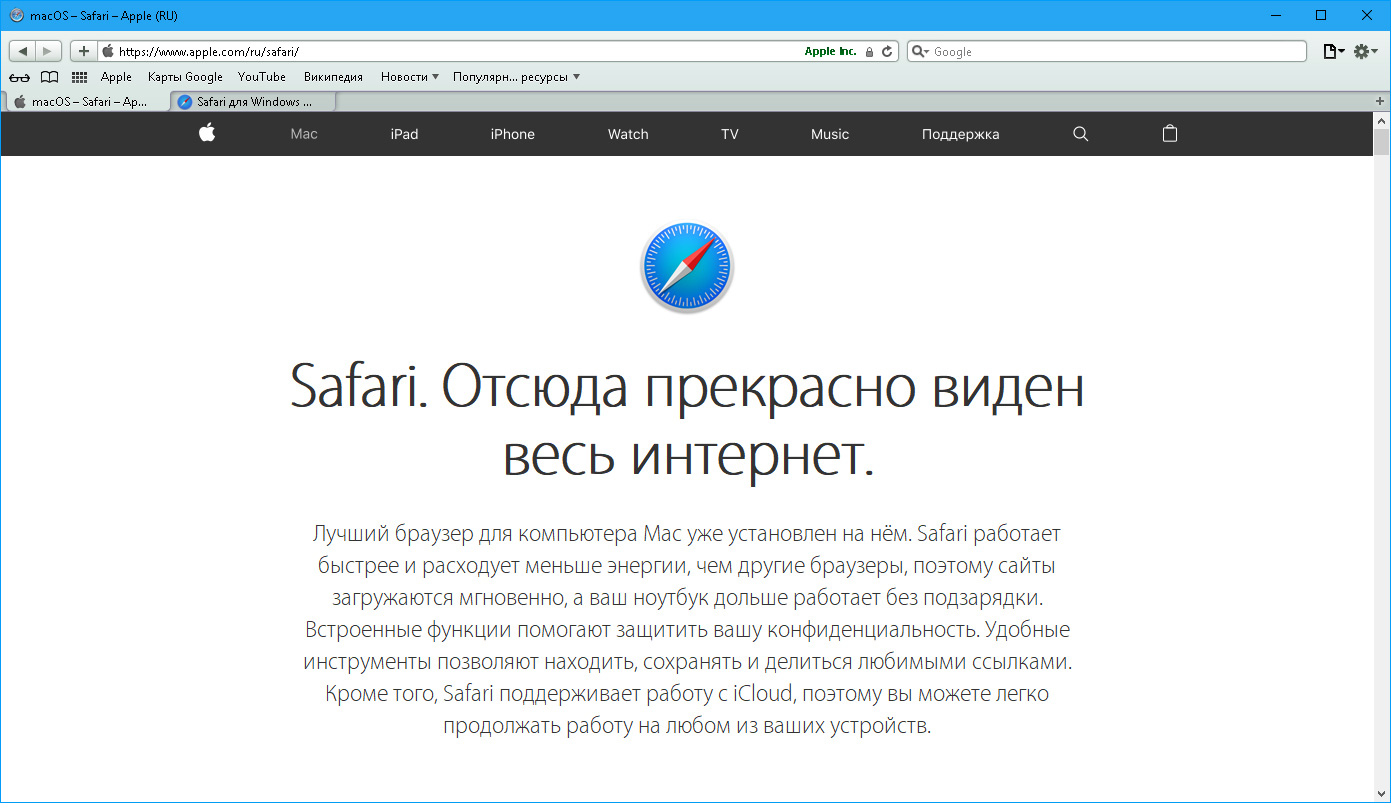Image resolution: width=1391 pixels, height=803 pixels.
Task: Open Watch in site navigation
Action: [628, 134]
